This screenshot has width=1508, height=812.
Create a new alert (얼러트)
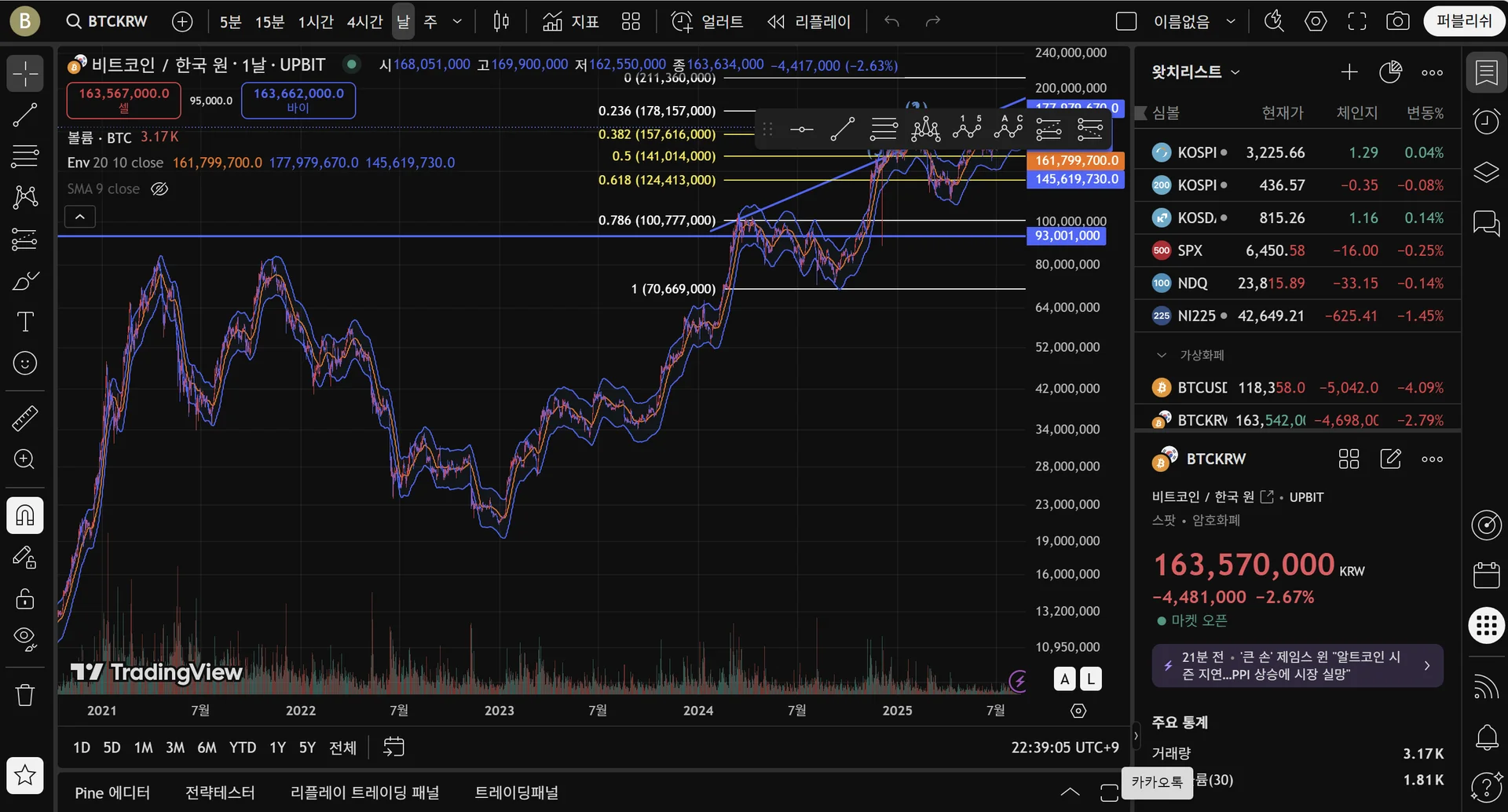pyautogui.click(x=707, y=21)
